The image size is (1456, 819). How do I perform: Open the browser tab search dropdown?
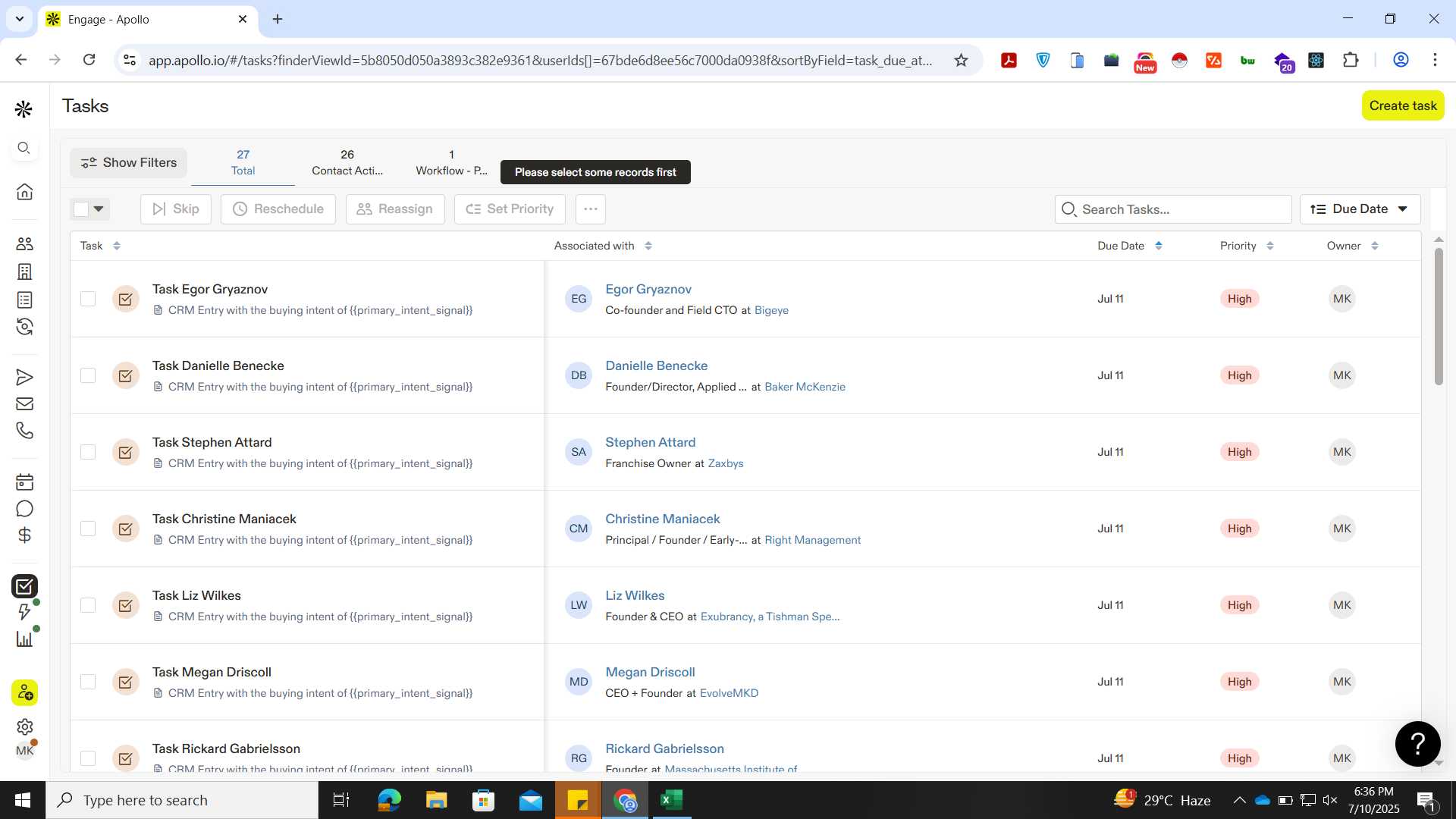[x=19, y=19]
